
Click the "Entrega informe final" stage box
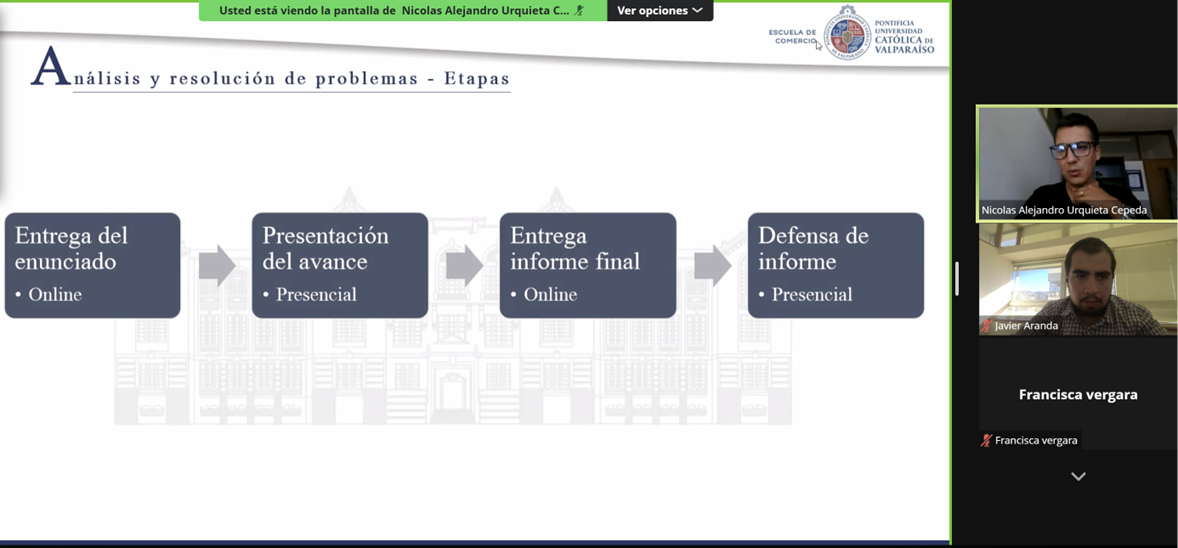(x=588, y=265)
